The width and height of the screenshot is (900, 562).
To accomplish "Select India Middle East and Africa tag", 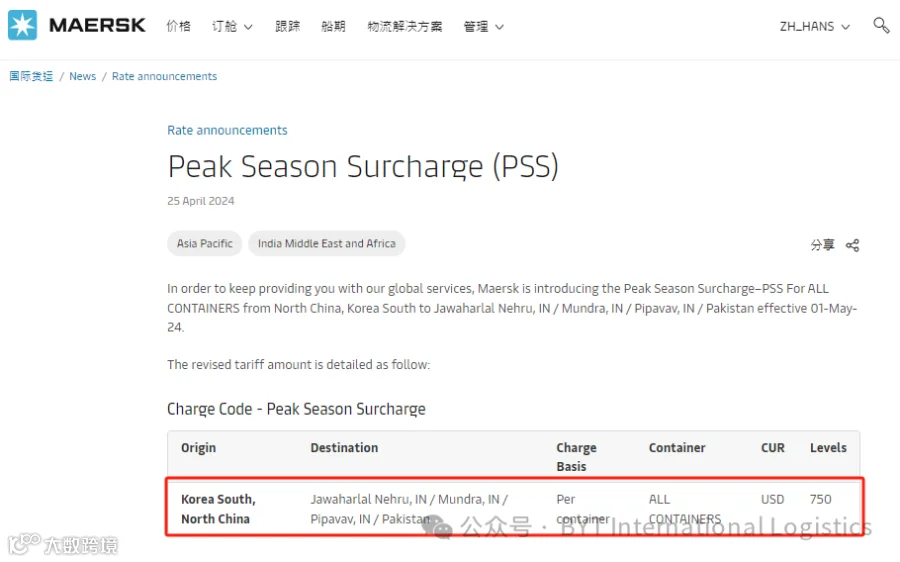I will tap(327, 243).
